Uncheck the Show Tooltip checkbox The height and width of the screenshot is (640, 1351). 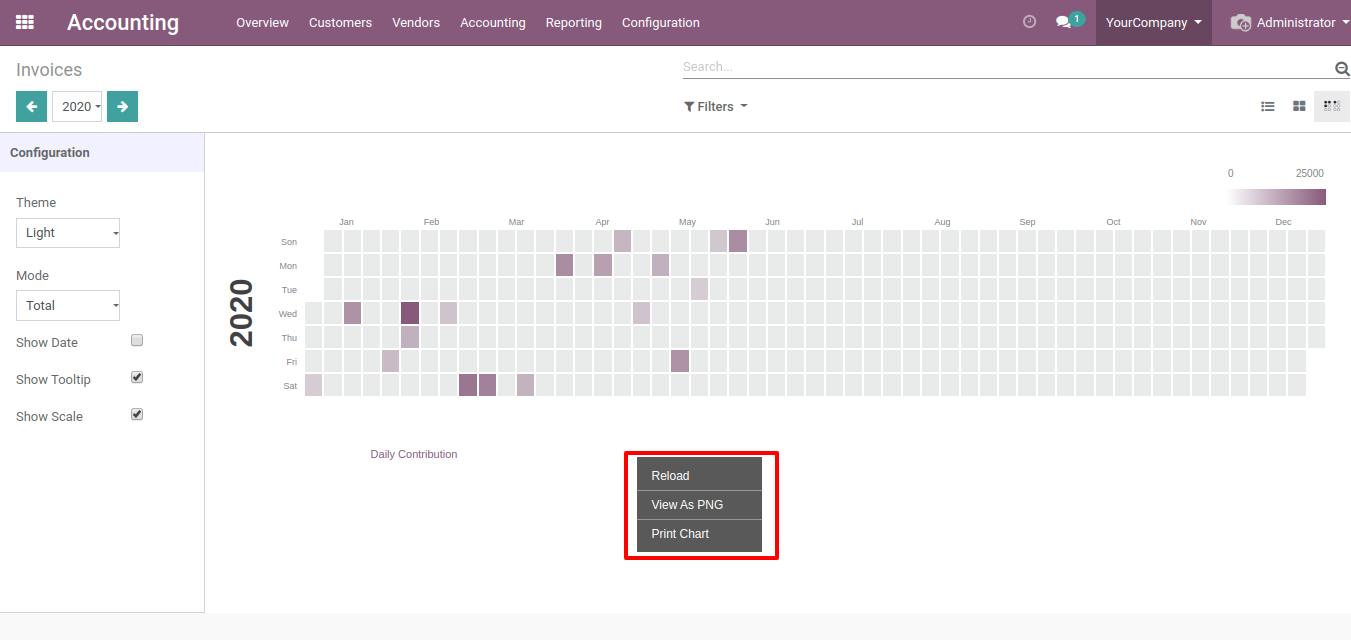(x=137, y=378)
